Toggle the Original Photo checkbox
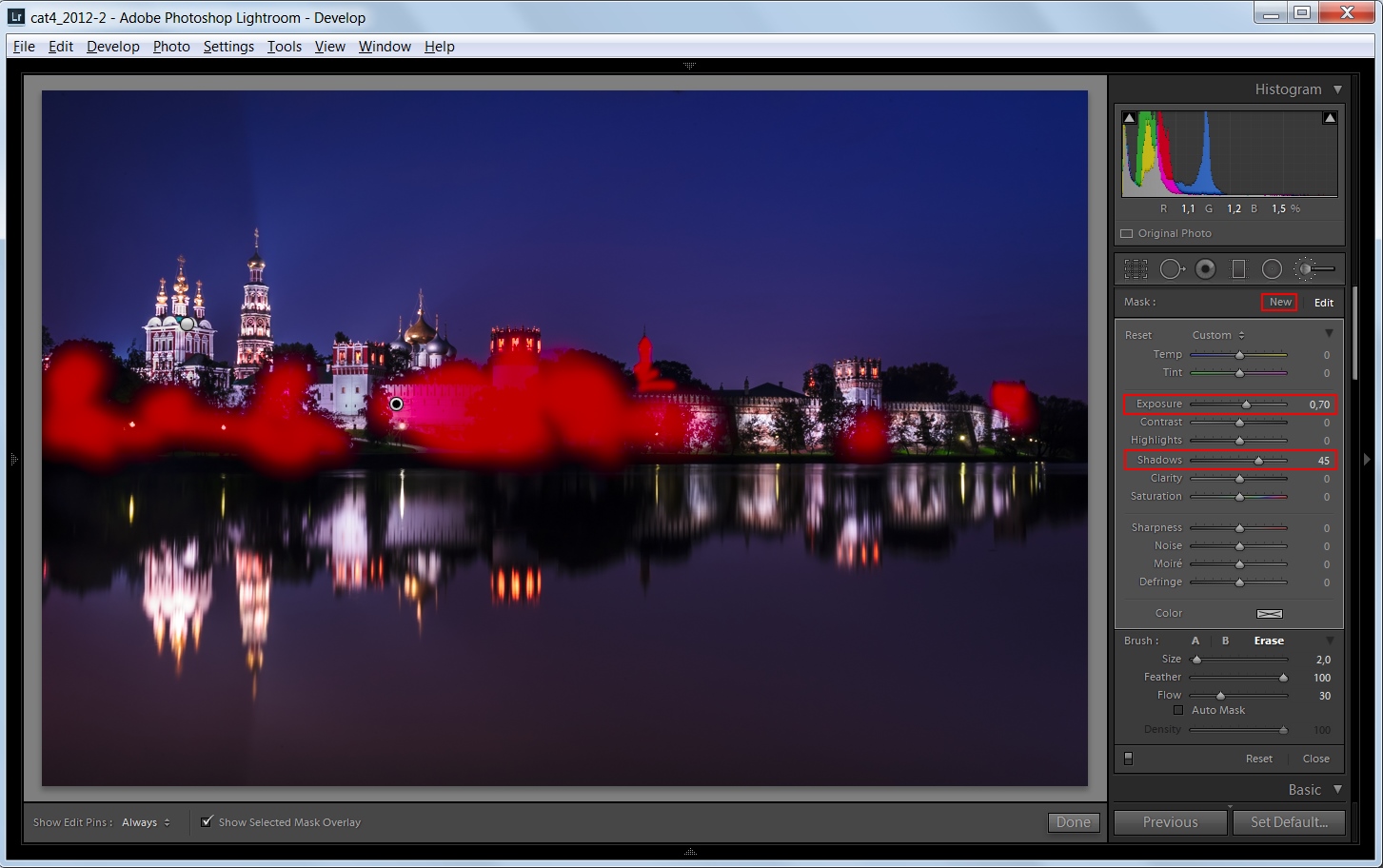The image size is (1383, 868). (x=1127, y=233)
